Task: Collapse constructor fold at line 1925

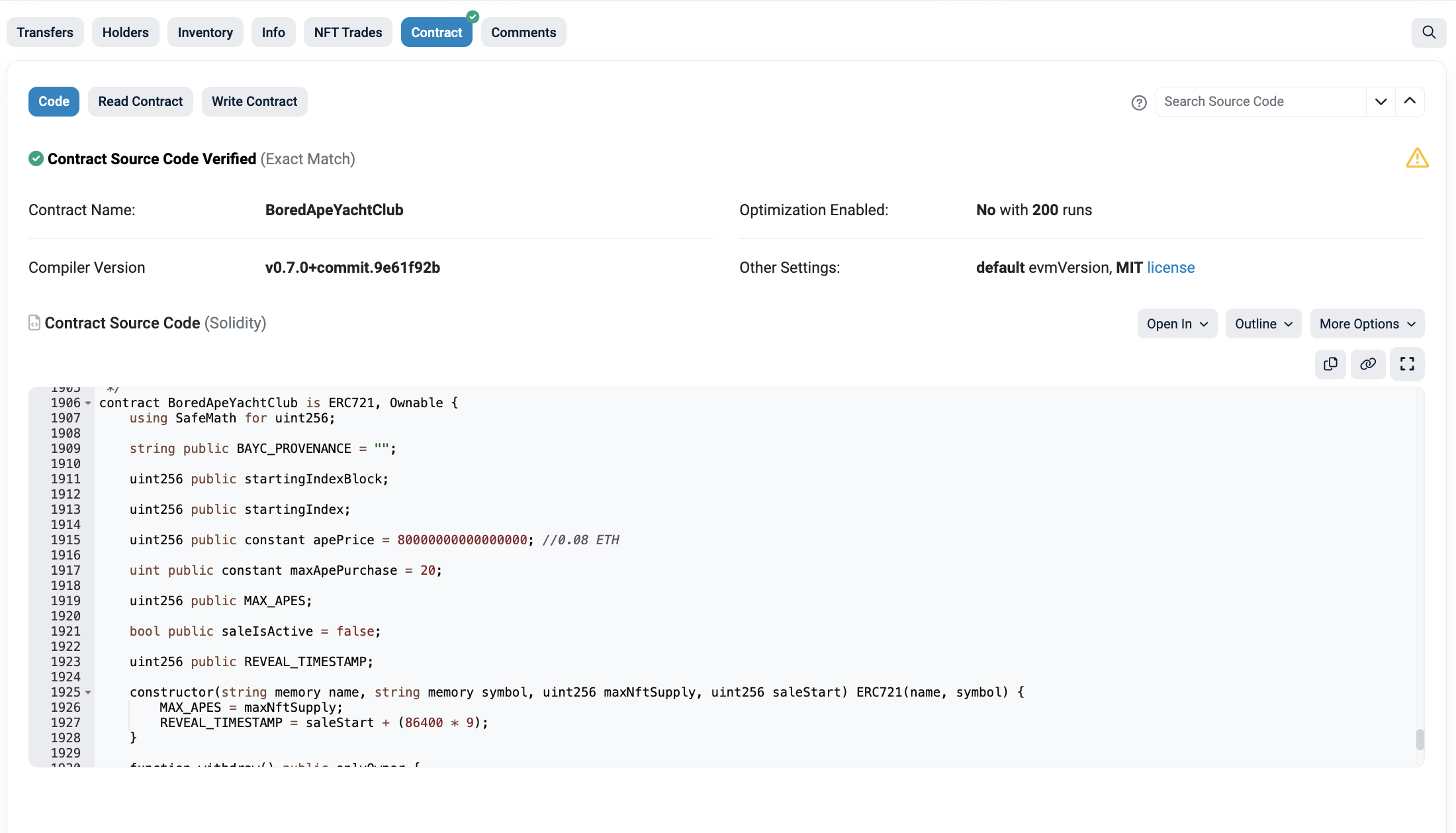Action: coord(88,693)
